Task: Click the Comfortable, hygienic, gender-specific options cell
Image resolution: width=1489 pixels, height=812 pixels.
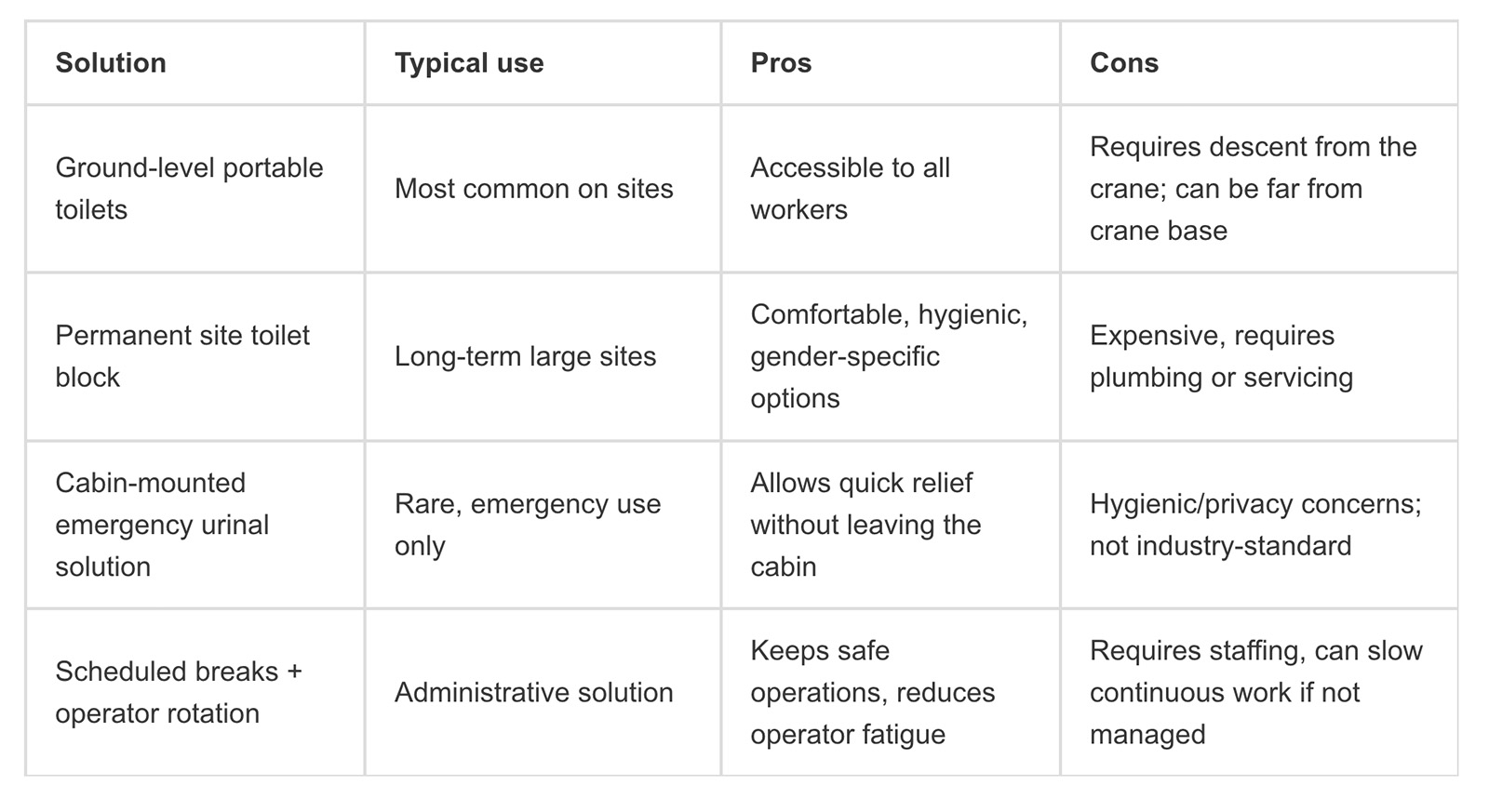Action: pos(888,356)
